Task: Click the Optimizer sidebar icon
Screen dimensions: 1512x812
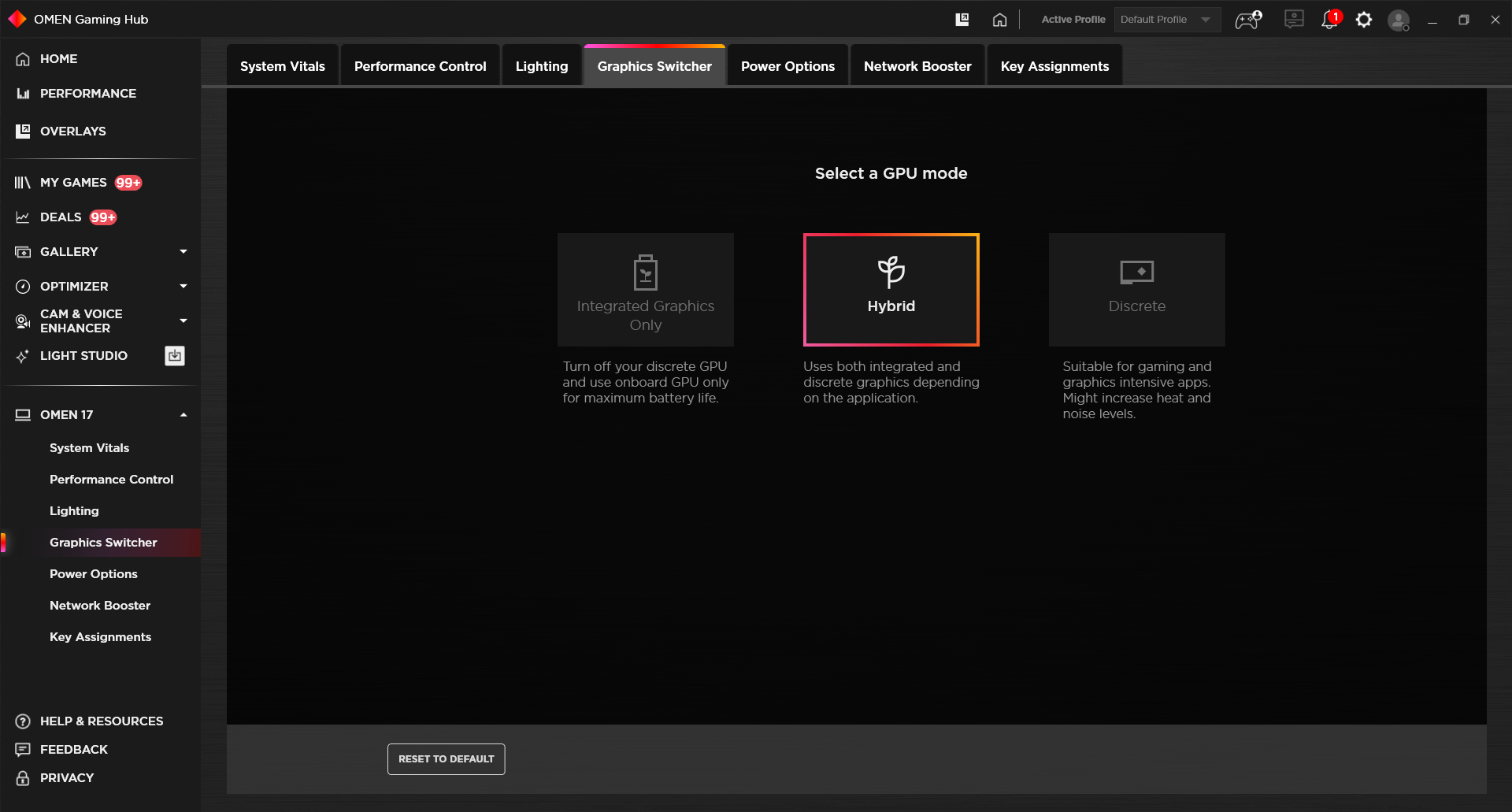Action: click(x=23, y=287)
